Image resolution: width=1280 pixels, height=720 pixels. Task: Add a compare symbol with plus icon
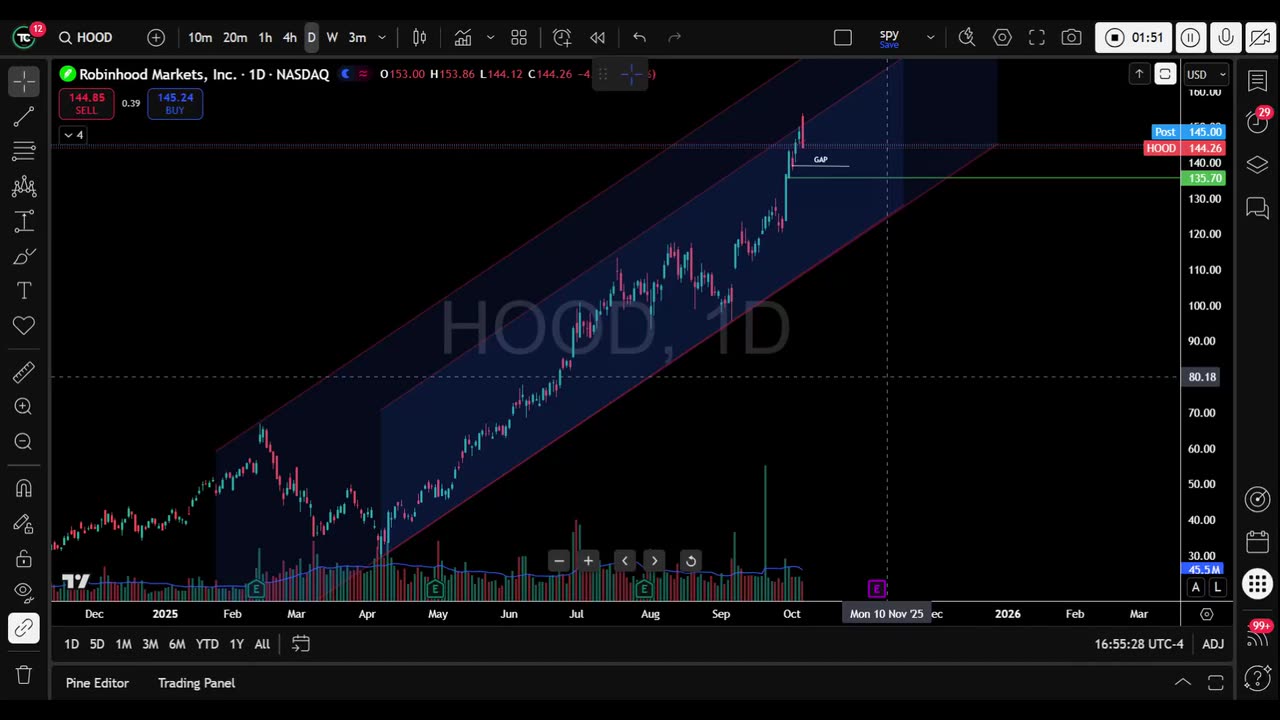pos(156,37)
